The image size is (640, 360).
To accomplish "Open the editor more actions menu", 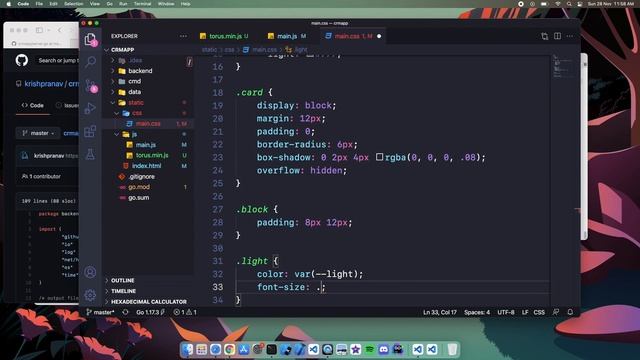I will click(x=570, y=36).
